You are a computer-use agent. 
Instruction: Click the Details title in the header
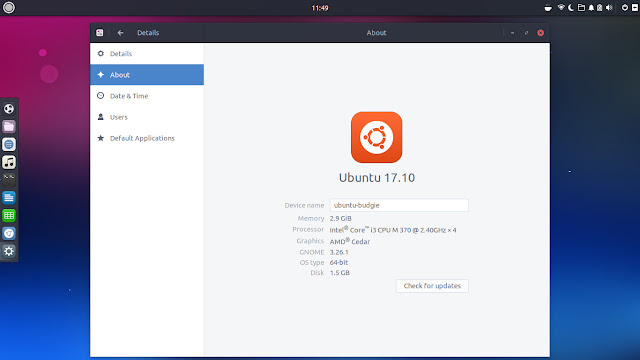pyautogui.click(x=148, y=33)
